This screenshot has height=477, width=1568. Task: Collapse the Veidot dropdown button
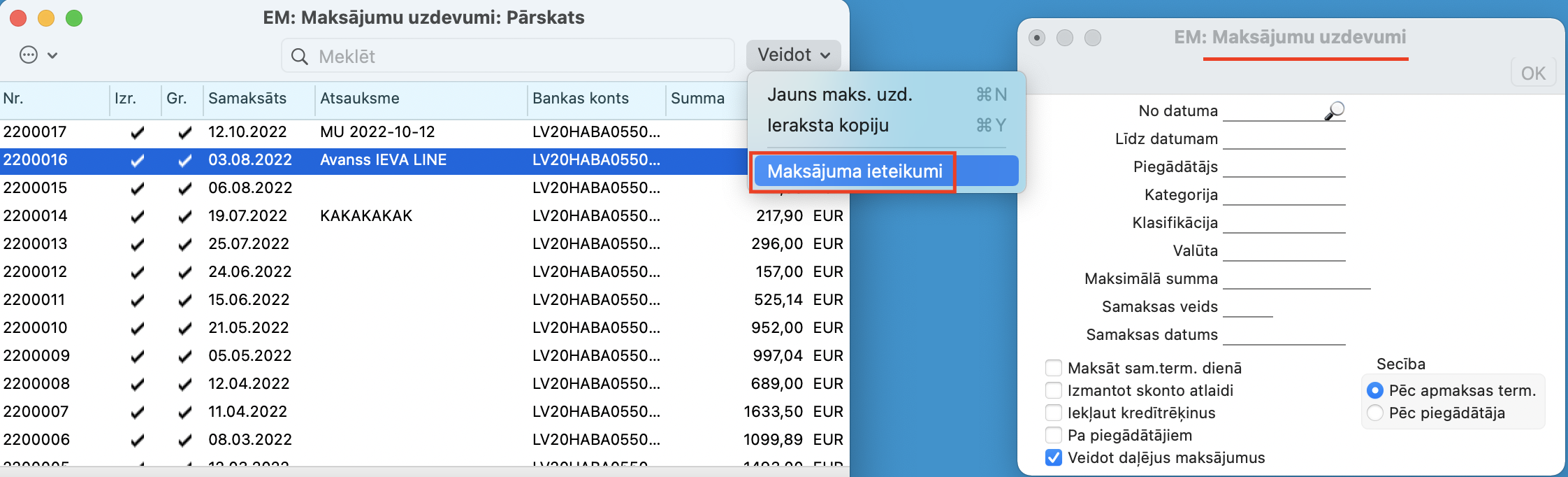click(x=793, y=55)
